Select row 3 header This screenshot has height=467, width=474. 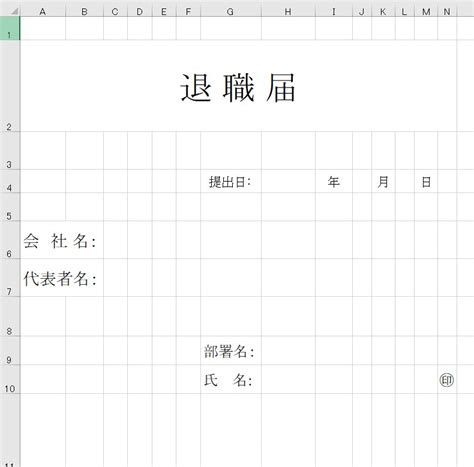coord(10,151)
